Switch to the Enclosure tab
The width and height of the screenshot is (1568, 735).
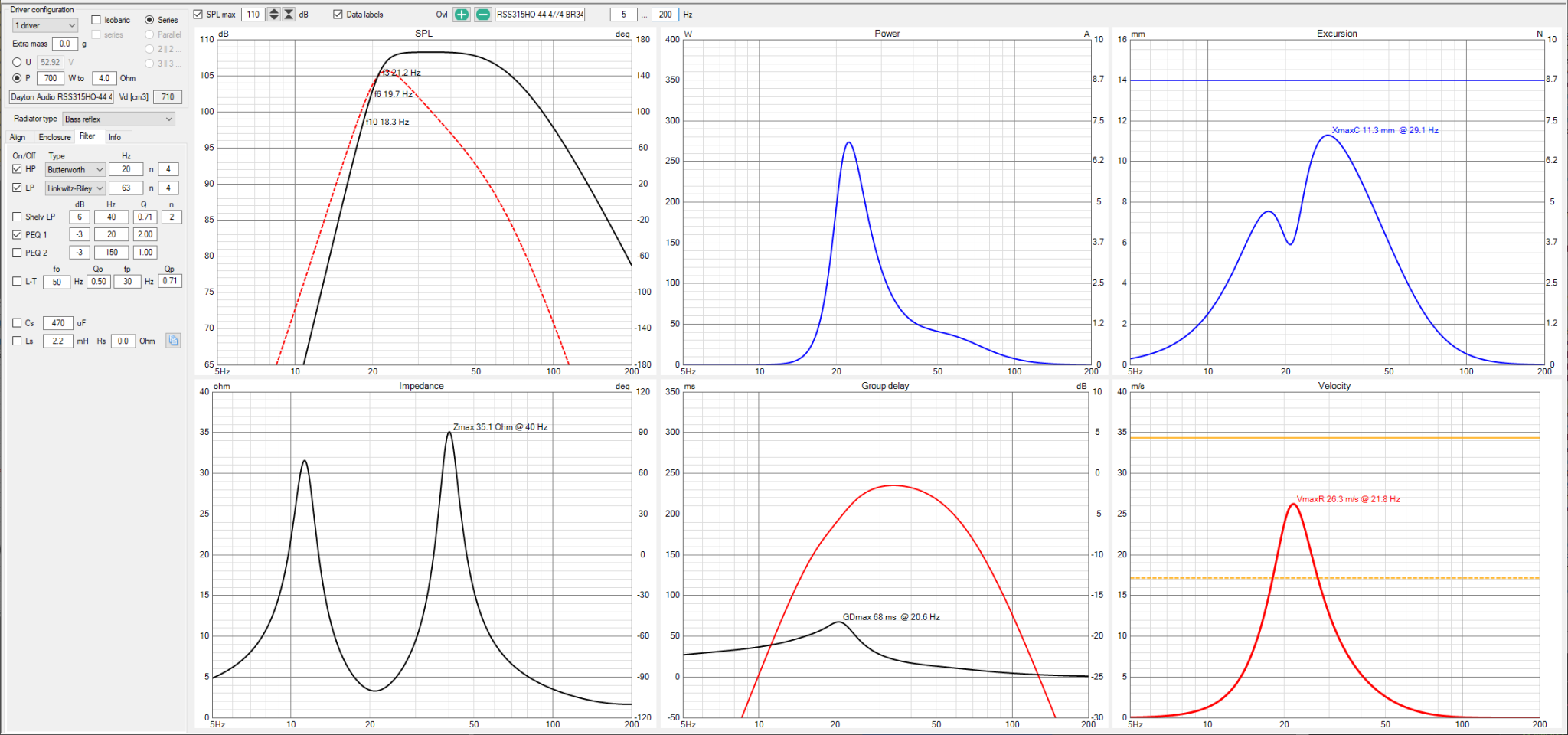click(x=55, y=137)
